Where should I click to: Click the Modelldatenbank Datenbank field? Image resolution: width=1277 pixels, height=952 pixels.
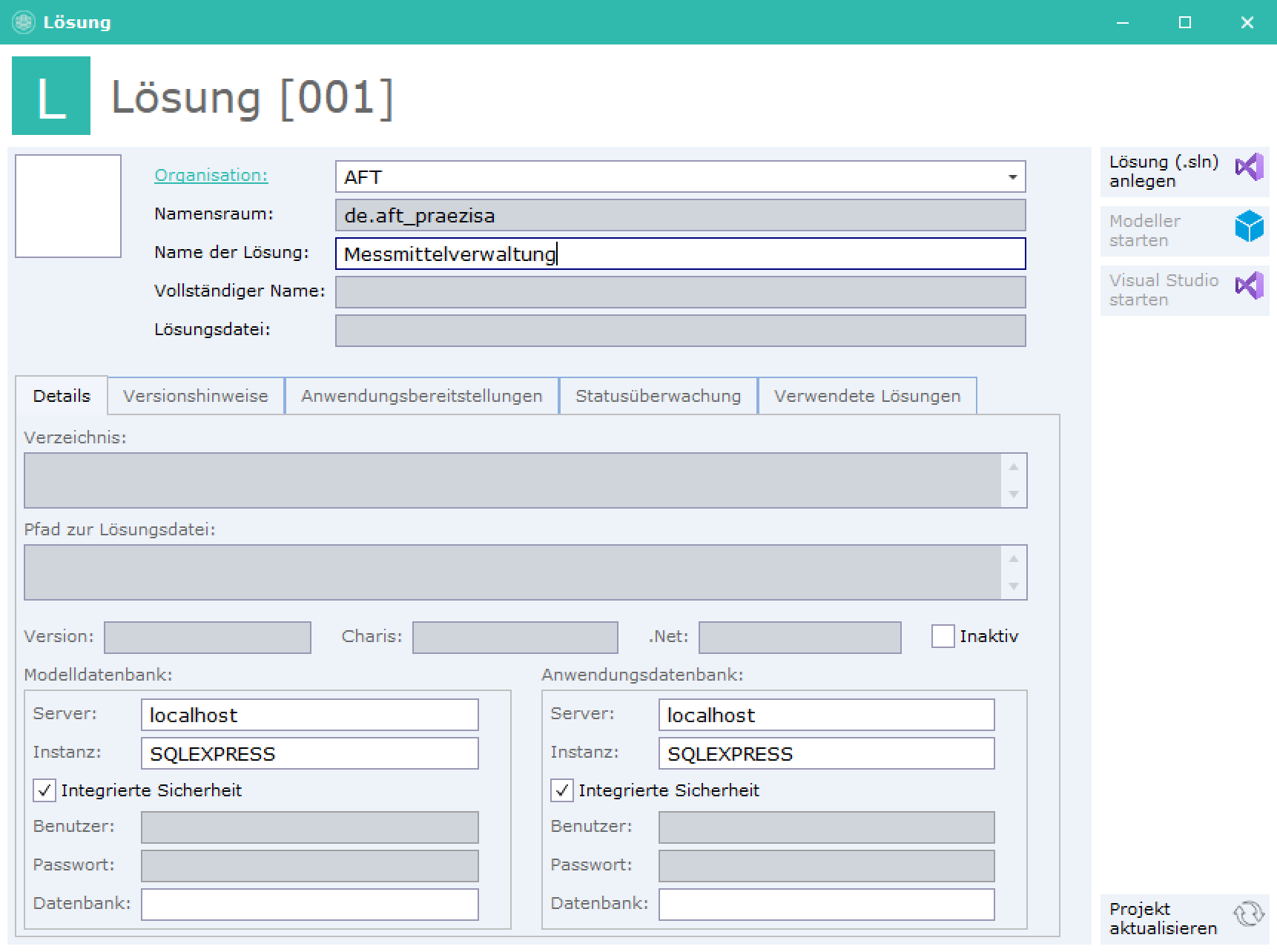(x=310, y=905)
